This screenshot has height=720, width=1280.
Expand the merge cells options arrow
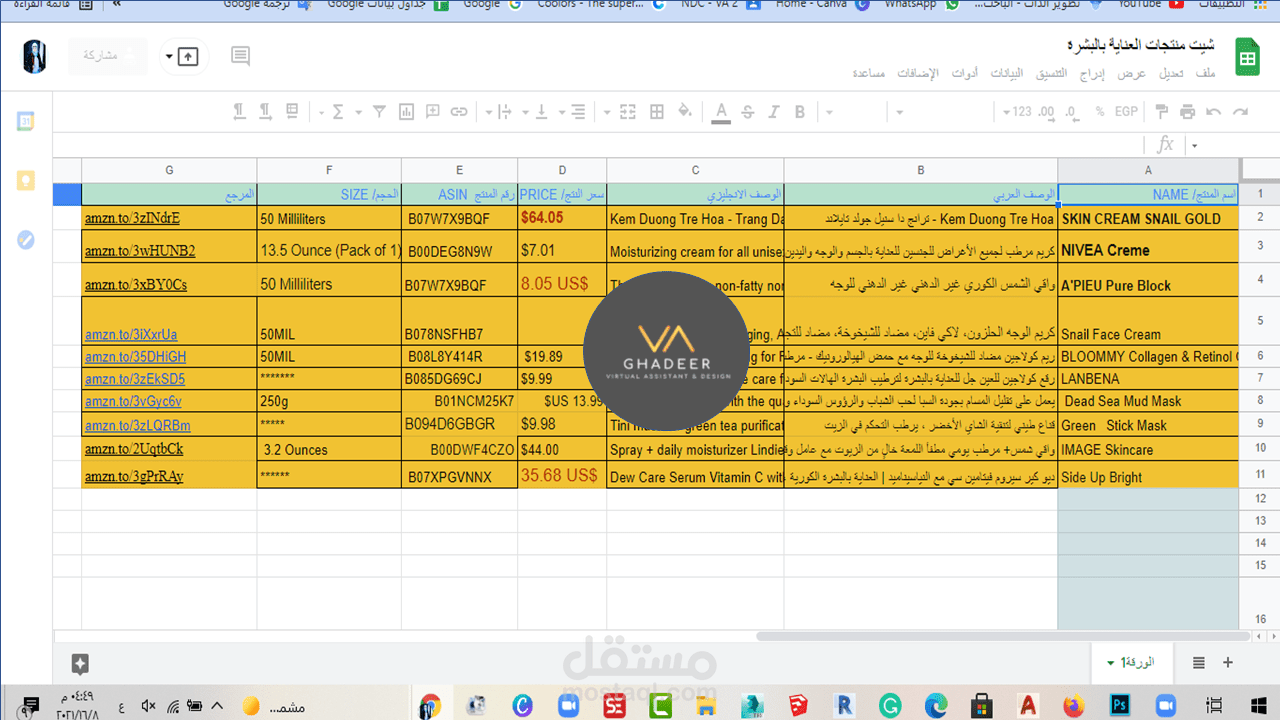pyautogui.click(x=606, y=112)
